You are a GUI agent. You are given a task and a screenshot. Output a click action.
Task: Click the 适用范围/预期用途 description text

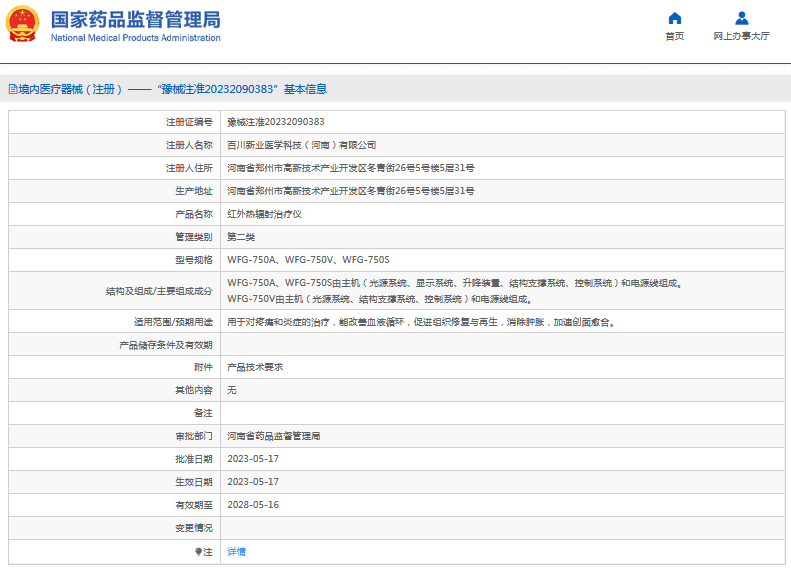[420, 322]
